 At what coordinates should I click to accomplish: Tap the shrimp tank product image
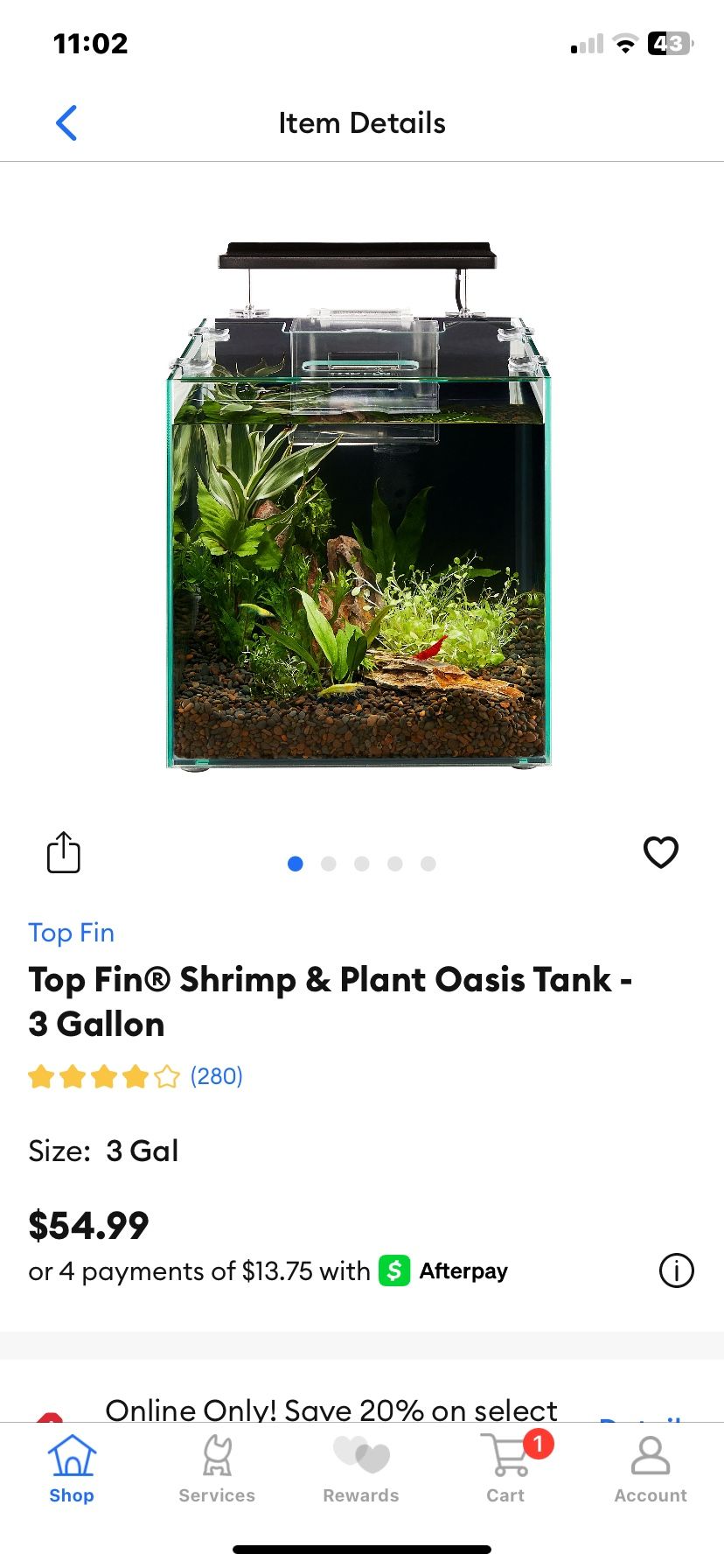[359, 507]
